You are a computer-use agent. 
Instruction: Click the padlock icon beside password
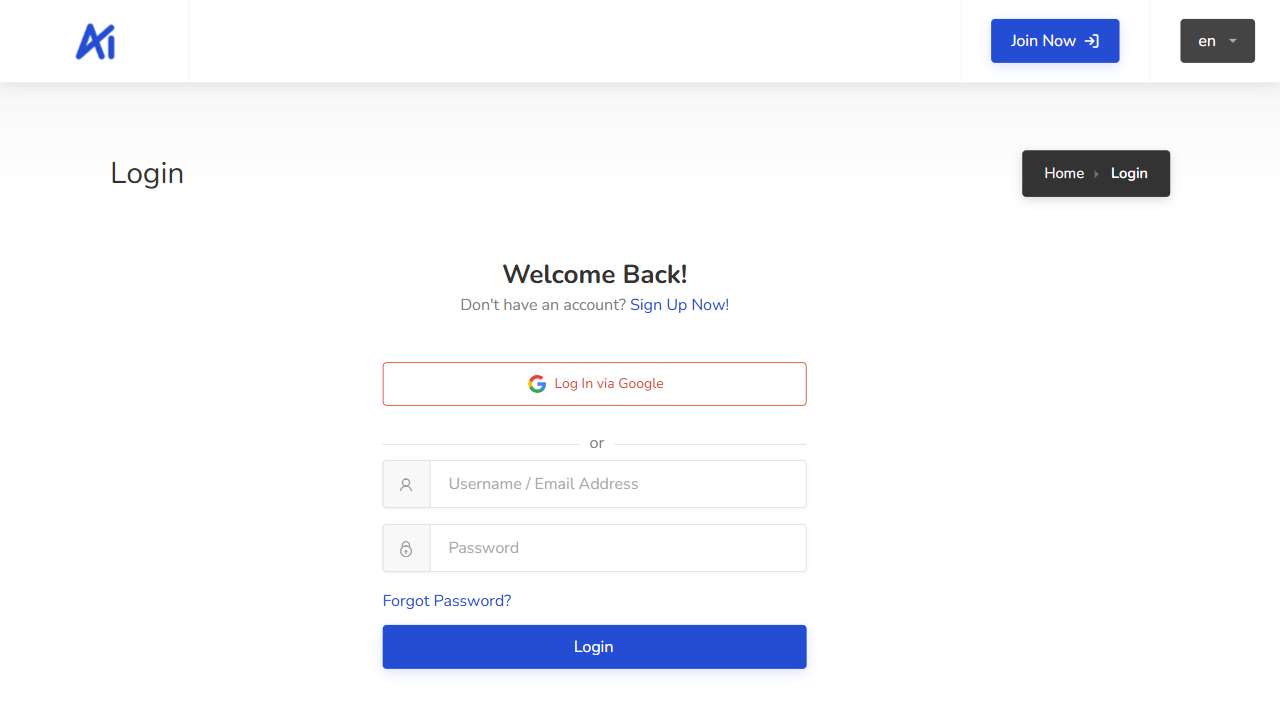(406, 549)
